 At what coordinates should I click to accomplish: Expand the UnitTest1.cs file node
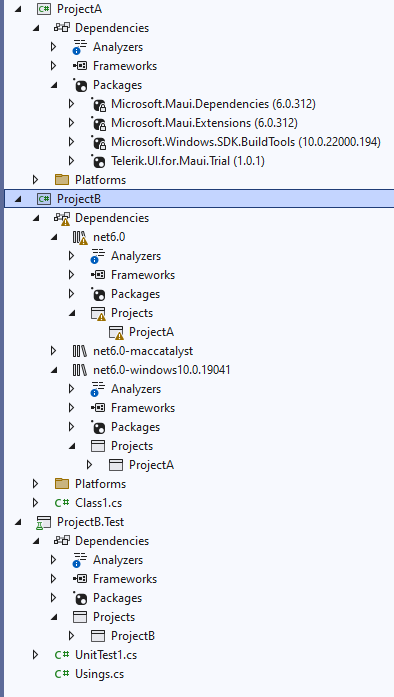pos(36,655)
